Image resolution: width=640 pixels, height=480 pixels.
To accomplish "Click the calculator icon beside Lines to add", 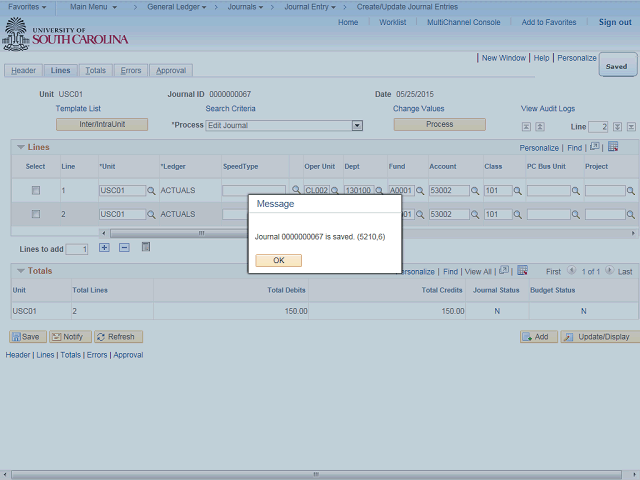I will (x=146, y=247).
